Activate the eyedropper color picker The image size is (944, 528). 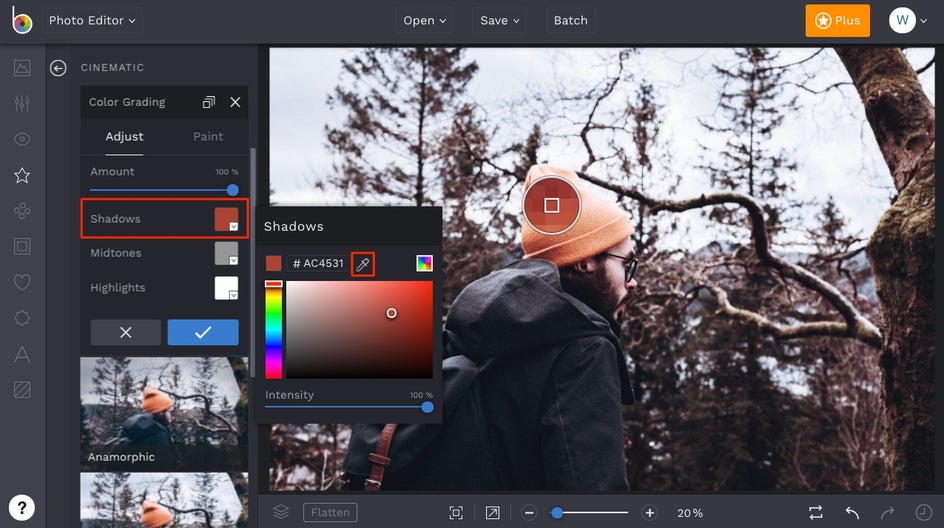363,264
